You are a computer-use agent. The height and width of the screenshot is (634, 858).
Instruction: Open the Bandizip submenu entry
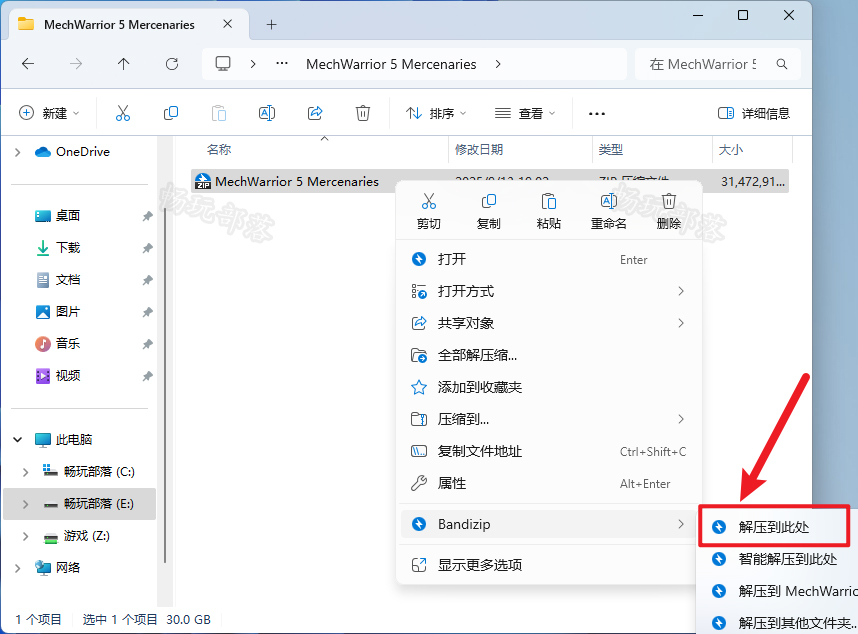pyautogui.click(x=549, y=524)
